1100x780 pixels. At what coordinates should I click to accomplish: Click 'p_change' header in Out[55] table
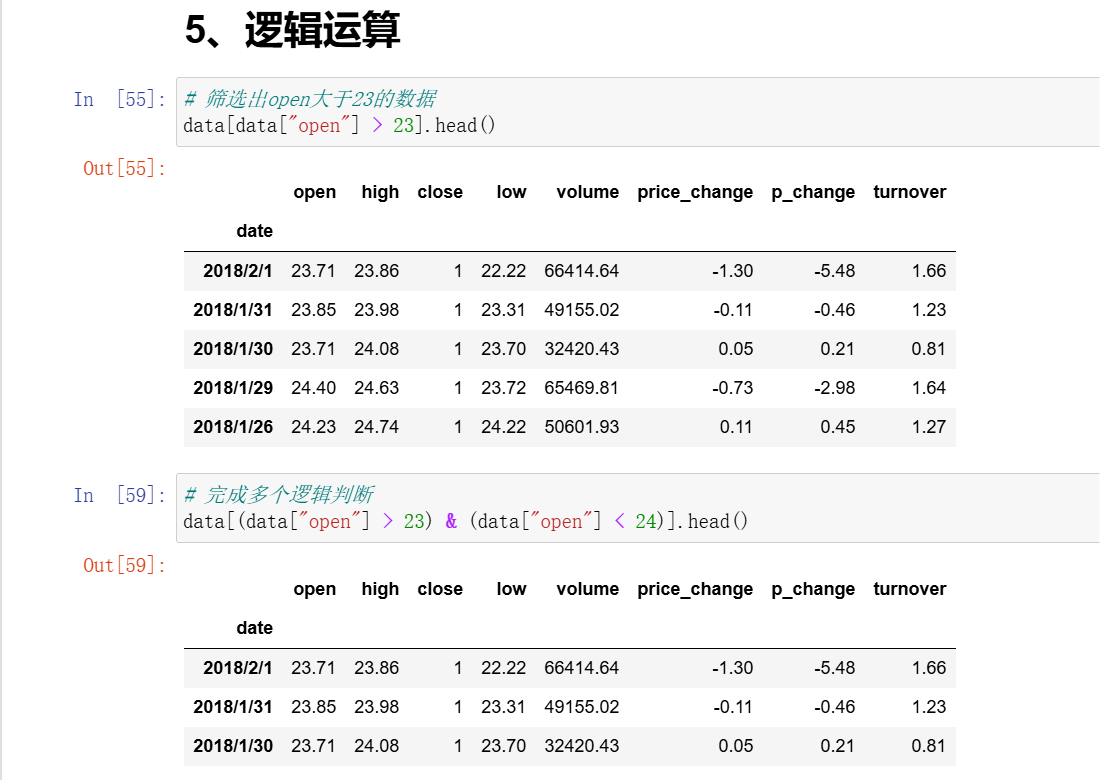pyautogui.click(x=813, y=192)
